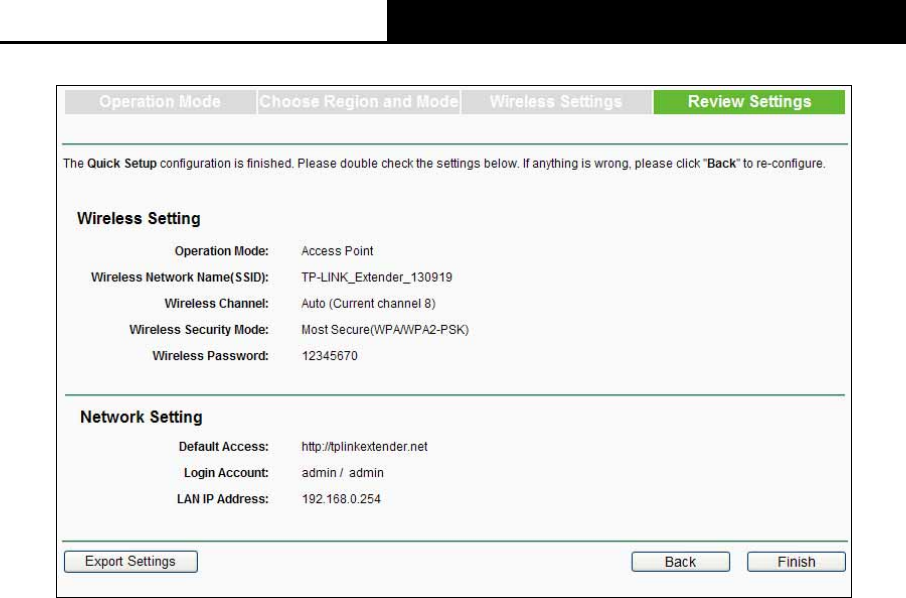Select the Review Settings tab
The width and height of the screenshot is (906, 598).
[x=749, y=102]
